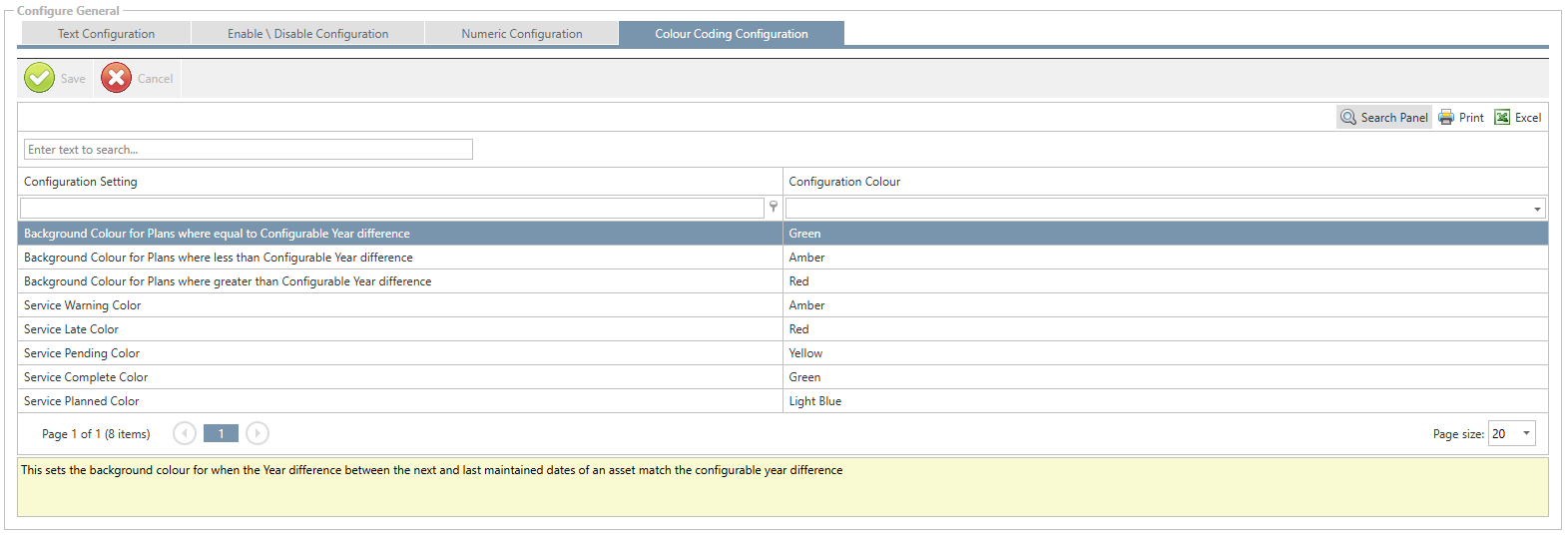
Task: Open the Enable \ Disable Configuration tab
Action: [x=307, y=34]
